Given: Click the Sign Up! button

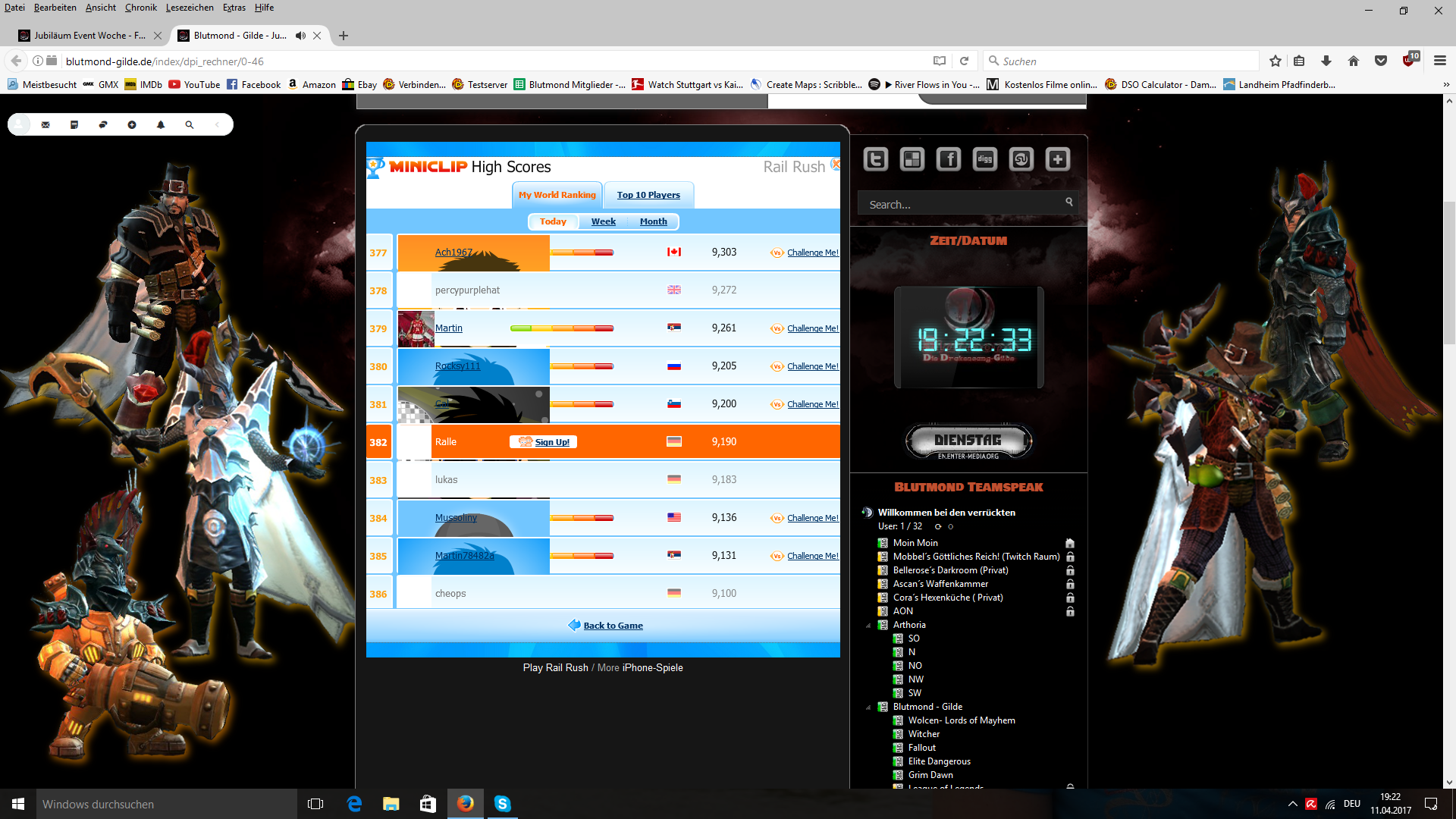Looking at the screenshot, I should coord(544,442).
